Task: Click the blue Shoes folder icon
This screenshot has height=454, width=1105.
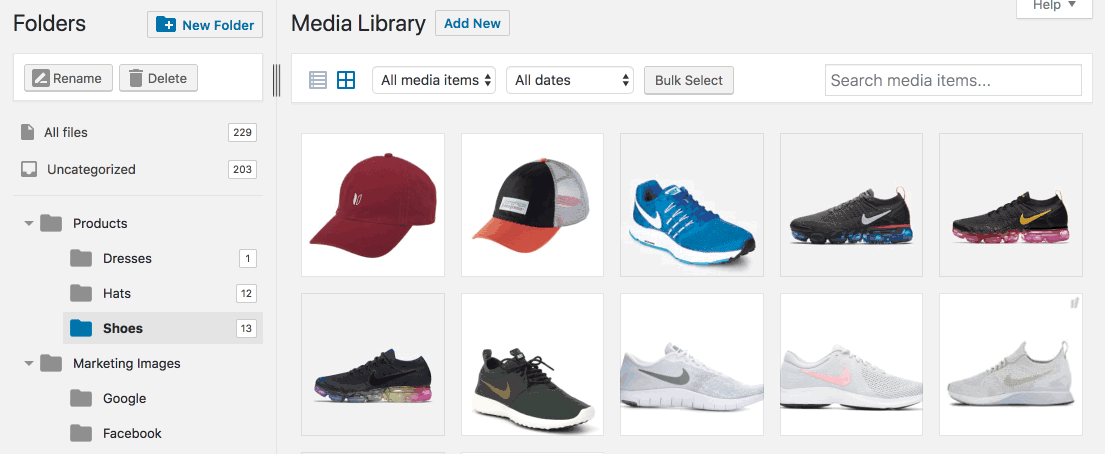Action: tap(81, 328)
